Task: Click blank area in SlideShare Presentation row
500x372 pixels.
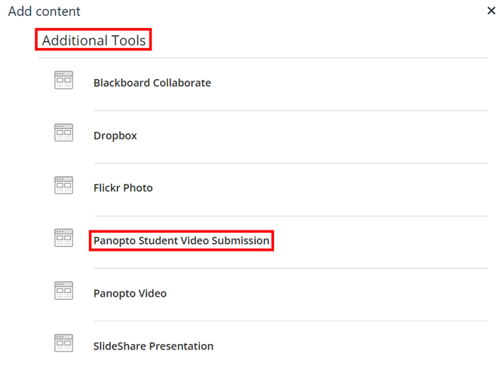Action: [x=350, y=346]
